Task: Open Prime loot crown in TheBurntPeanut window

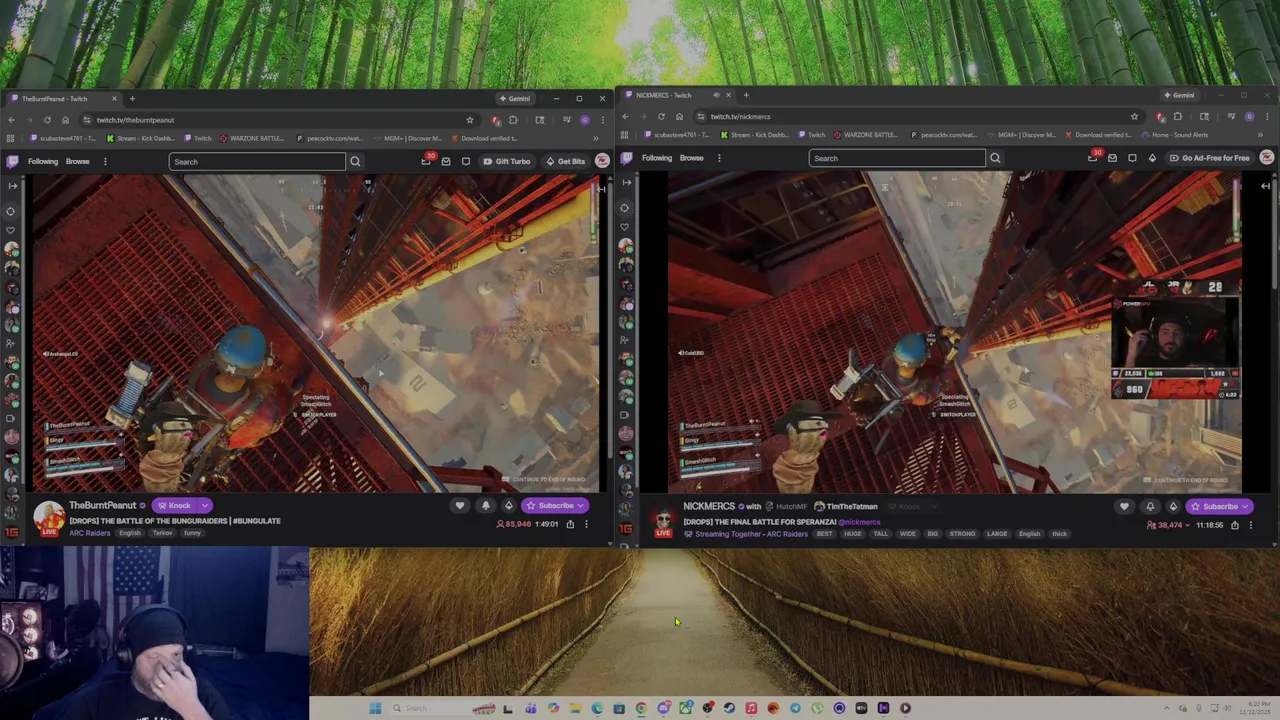Action: coord(426,161)
